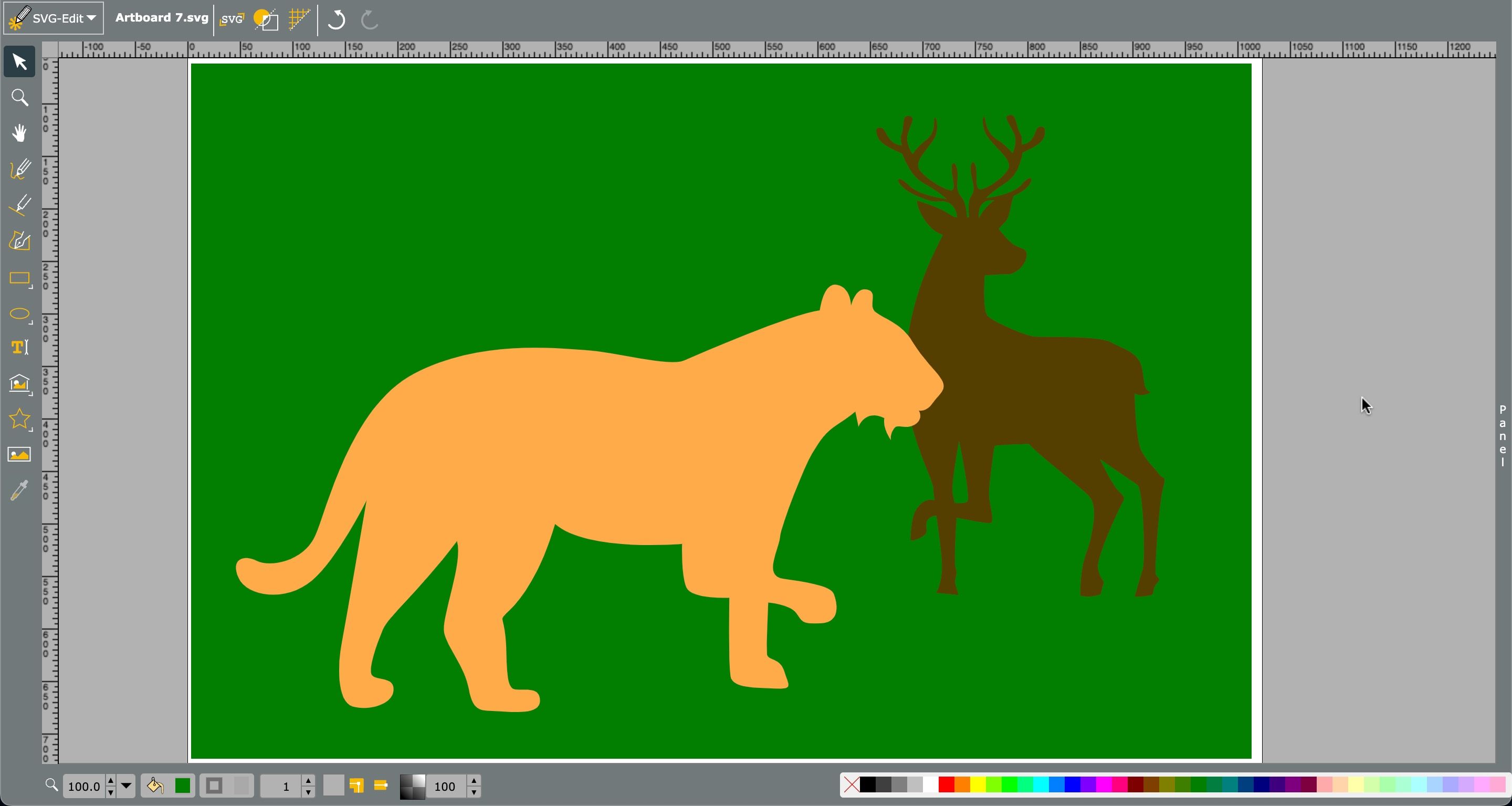Open the zoom level dropdown arrow
This screenshot has height=806, width=1512.
pyautogui.click(x=125, y=786)
